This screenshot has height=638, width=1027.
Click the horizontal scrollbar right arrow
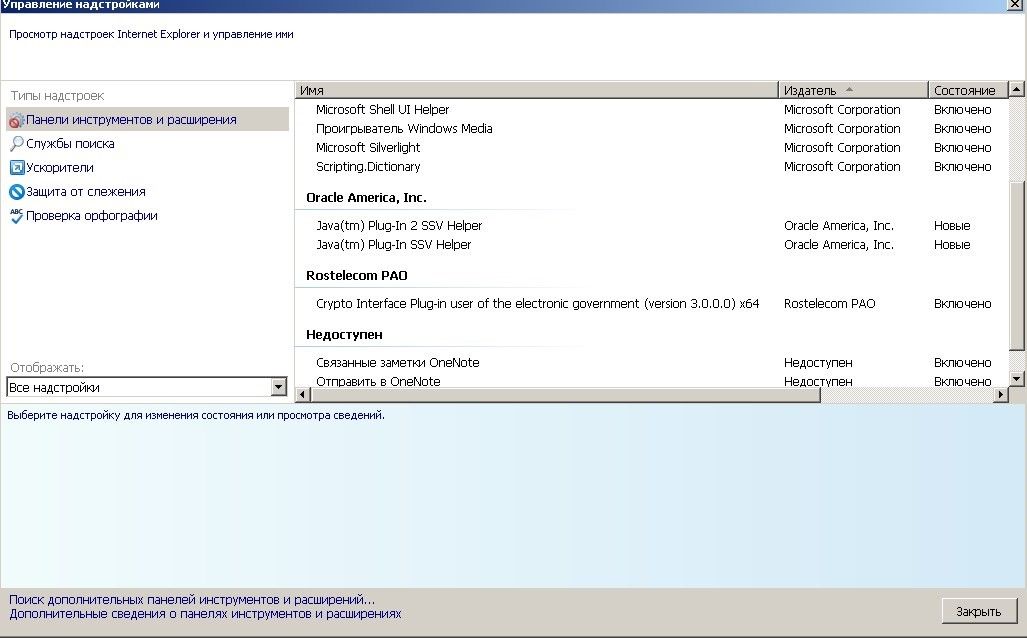(x=1000, y=394)
